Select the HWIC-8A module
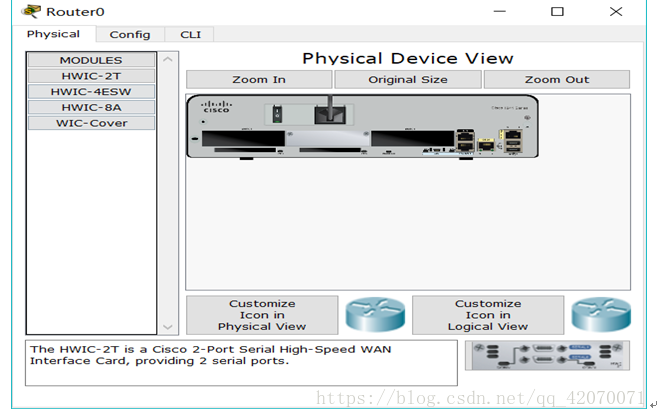 (91, 108)
